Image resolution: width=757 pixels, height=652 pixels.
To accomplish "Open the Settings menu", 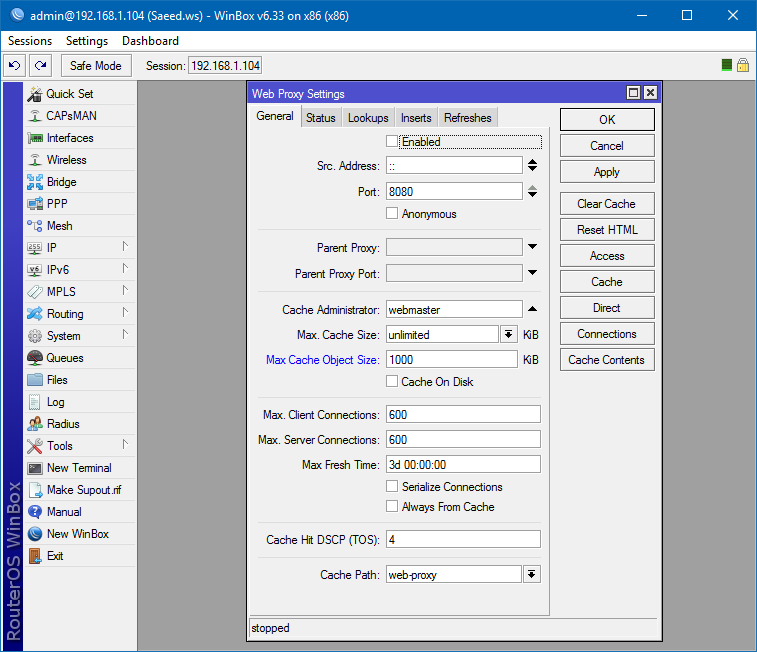I will tap(87, 41).
